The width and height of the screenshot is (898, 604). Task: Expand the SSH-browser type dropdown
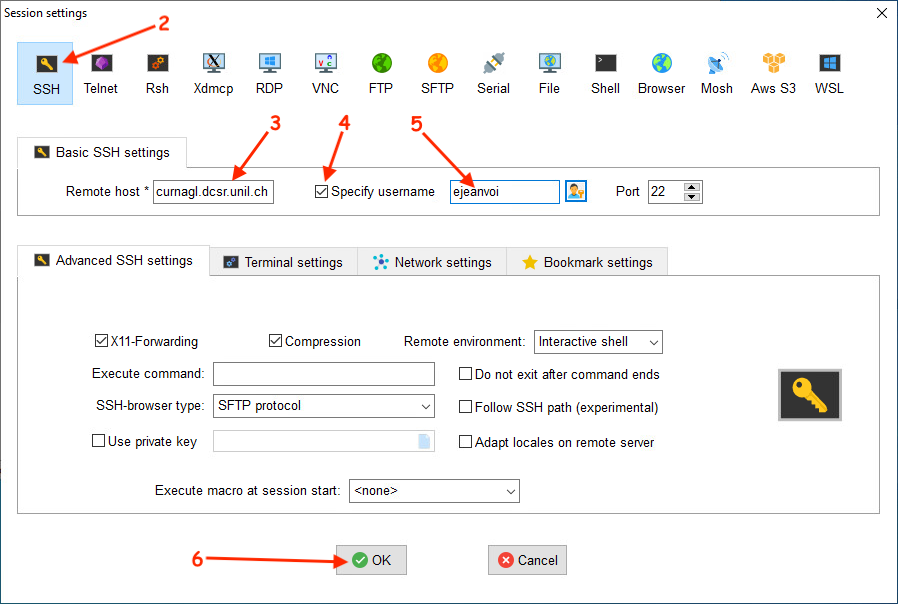pyautogui.click(x=323, y=406)
